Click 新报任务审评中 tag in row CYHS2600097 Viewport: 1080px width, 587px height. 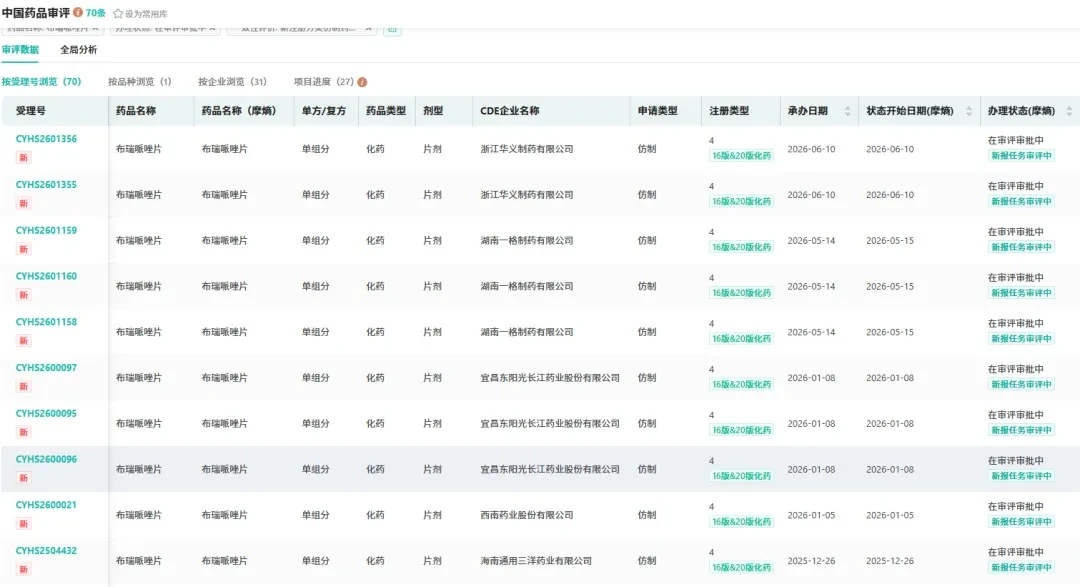point(1021,384)
